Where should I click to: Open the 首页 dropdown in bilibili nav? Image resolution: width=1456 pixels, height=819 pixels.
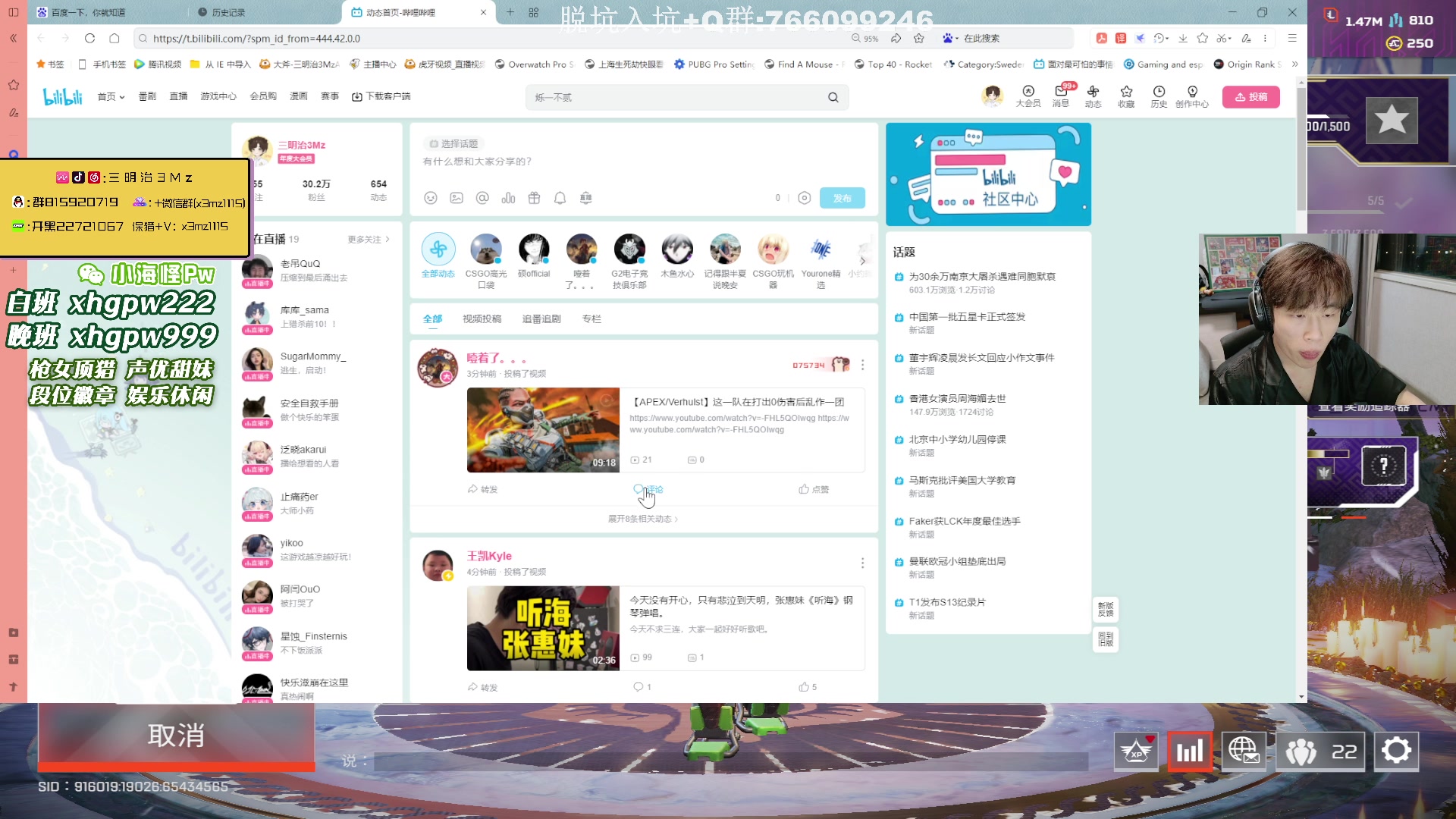[111, 96]
